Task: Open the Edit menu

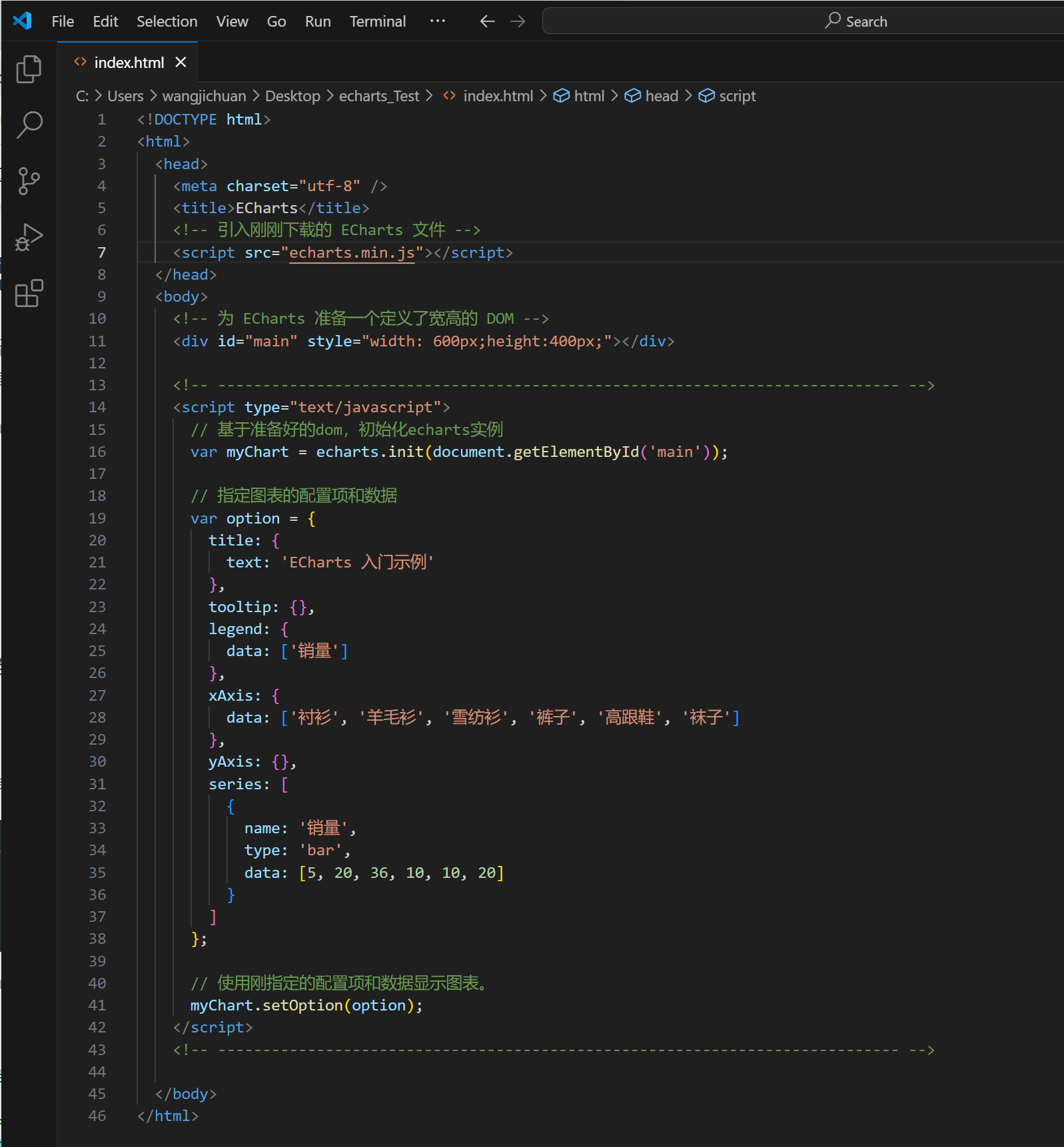Action: [x=105, y=21]
